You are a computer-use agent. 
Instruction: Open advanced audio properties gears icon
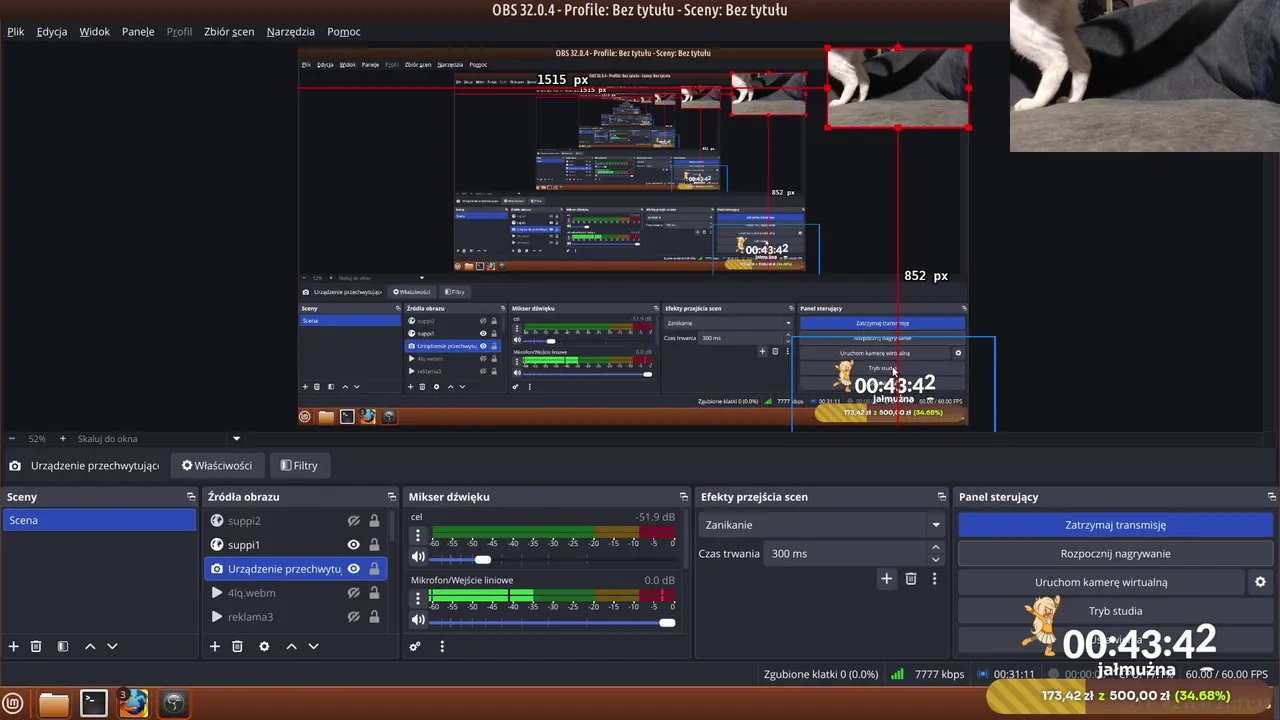pos(415,646)
